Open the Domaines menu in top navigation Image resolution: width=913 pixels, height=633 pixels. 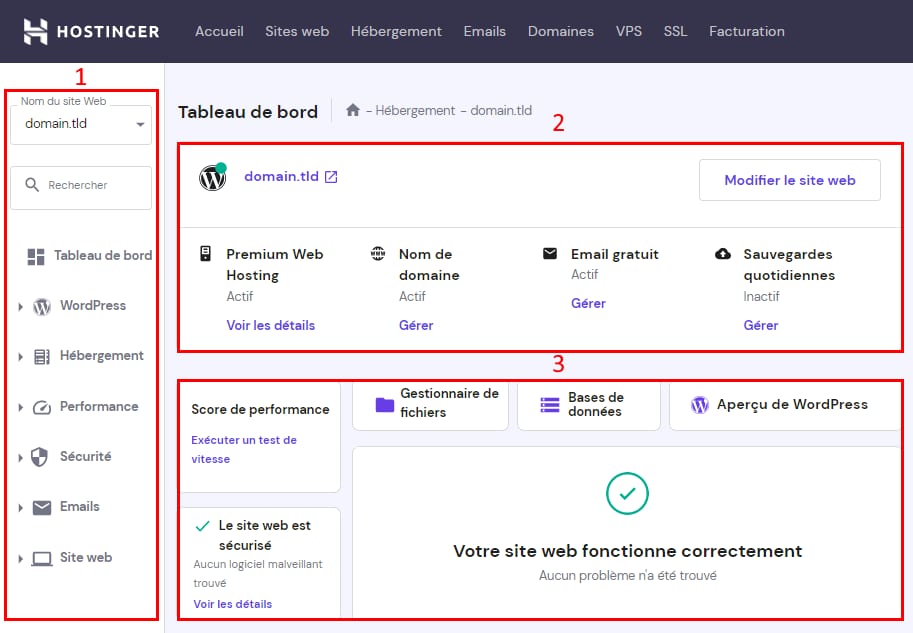click(560, 31)
